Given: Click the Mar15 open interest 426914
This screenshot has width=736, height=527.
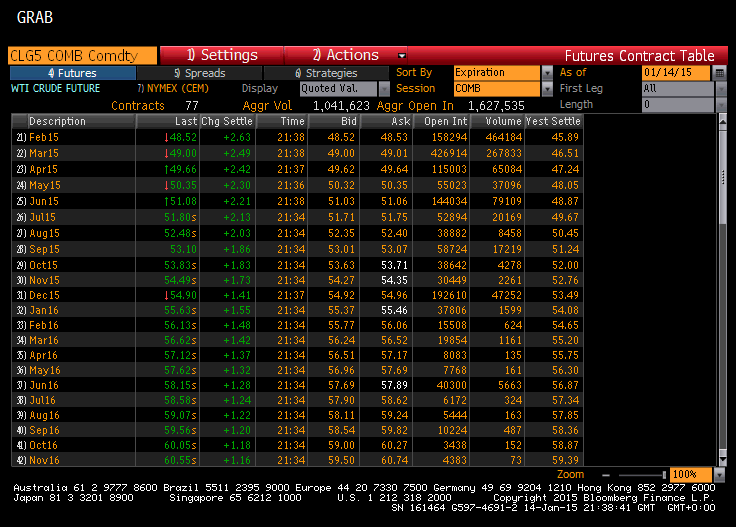Looking at the screenshot, I should [x=449, y=153].
